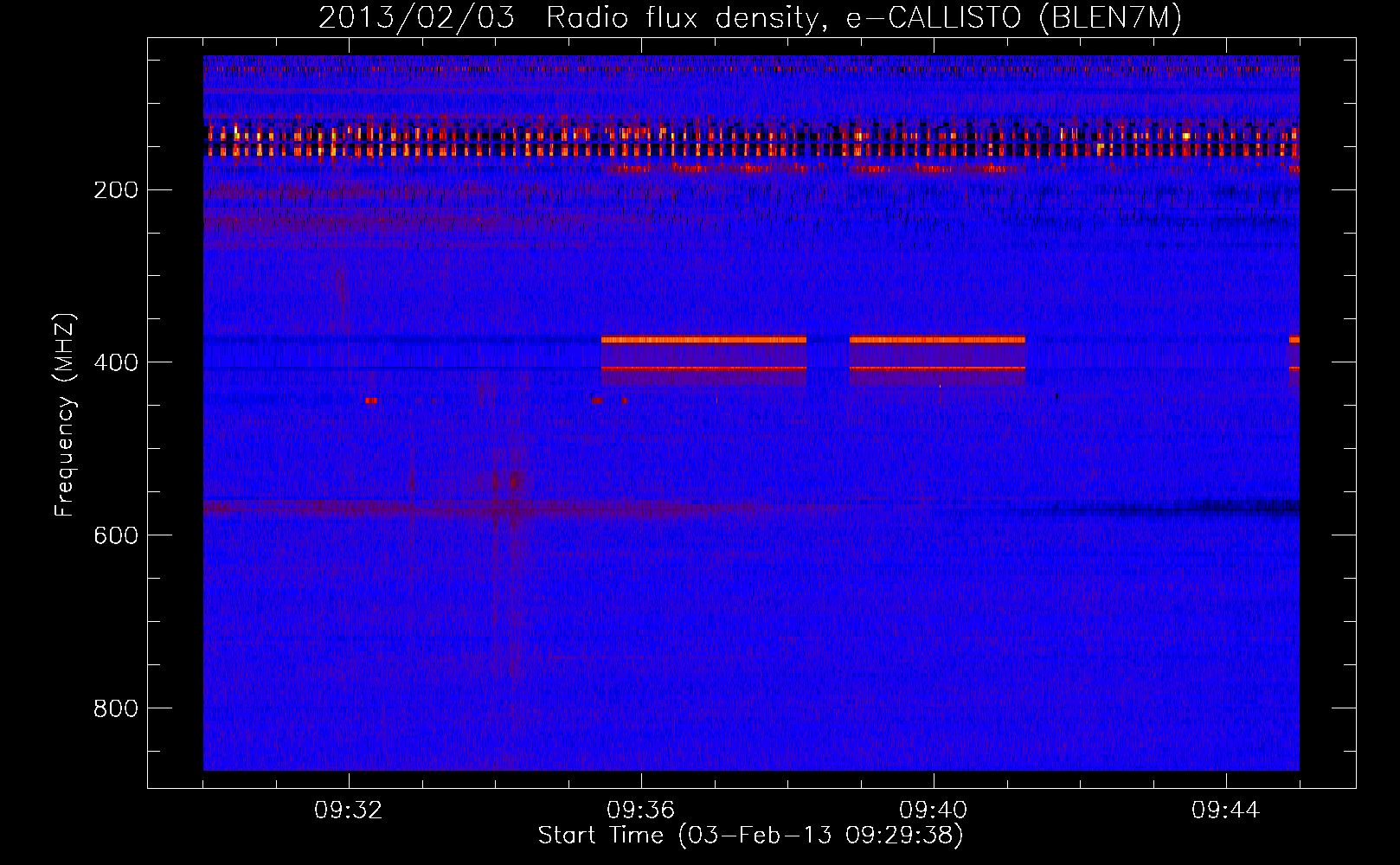Select the "Frequency (MHZ)" vertical axis label
Viewport: 1400px width, 865px height.
[65, 414]
